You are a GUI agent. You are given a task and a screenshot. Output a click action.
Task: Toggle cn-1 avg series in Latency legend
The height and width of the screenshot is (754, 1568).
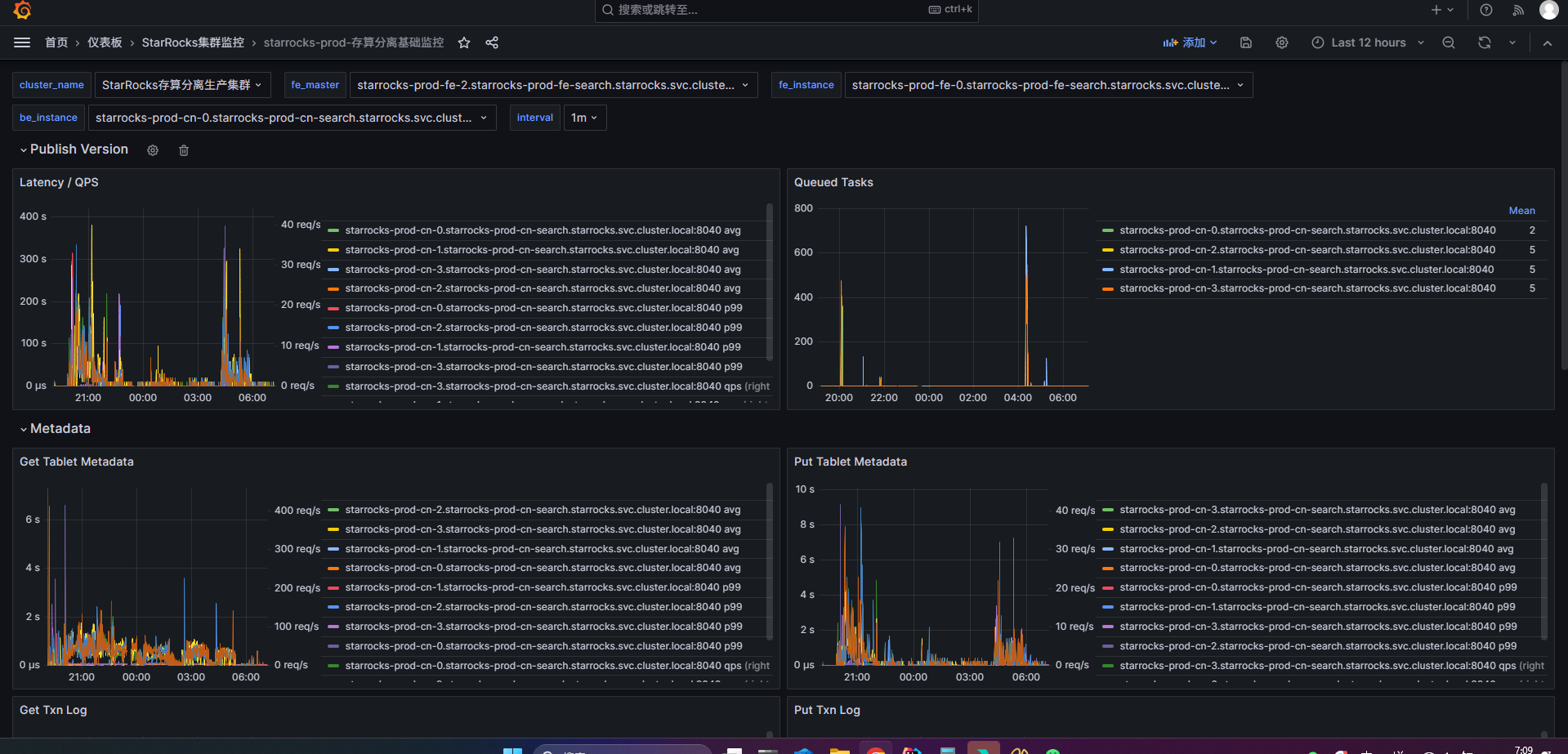click(542, 250)
